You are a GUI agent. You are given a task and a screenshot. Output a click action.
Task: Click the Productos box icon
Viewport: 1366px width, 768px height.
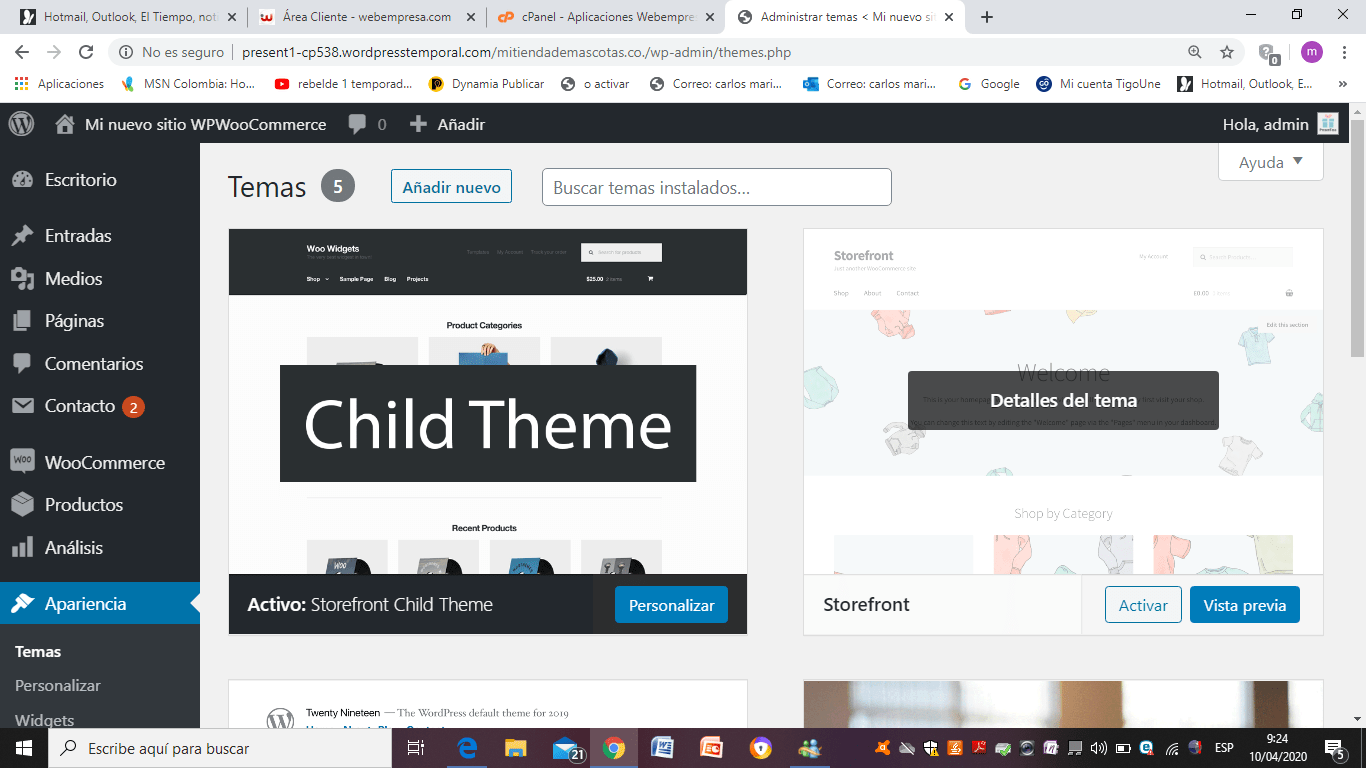(x=22, y=505)
